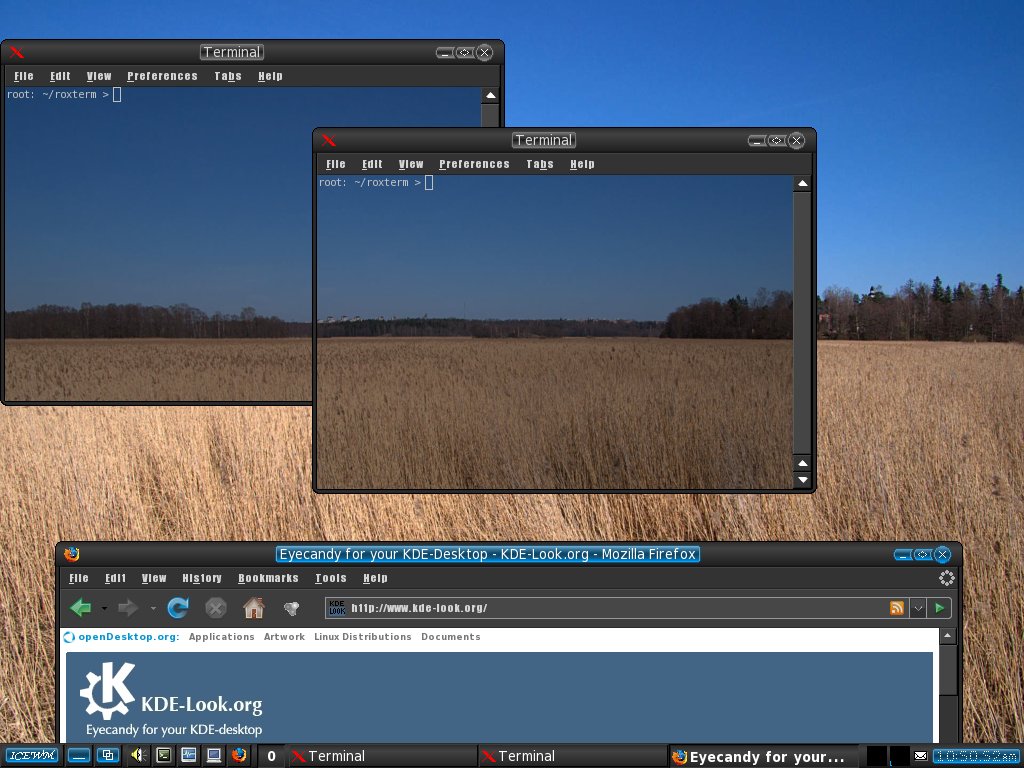The width and height of the screenshot is (1024, 768).
Task: Open the Tools menu in Firefox
Action: click(331, 578)
